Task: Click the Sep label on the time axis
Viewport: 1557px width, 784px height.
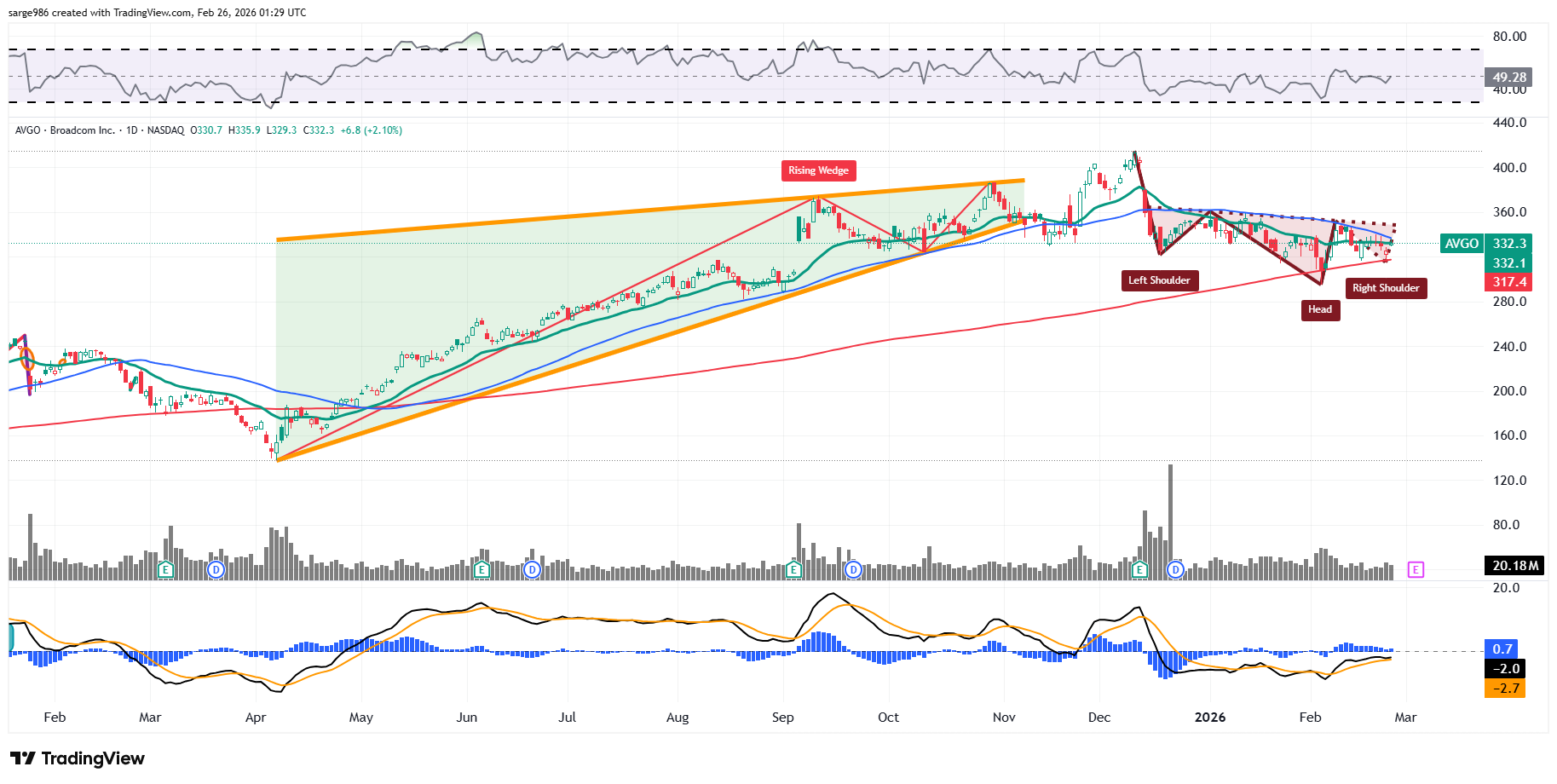Action: pos(783,718)
